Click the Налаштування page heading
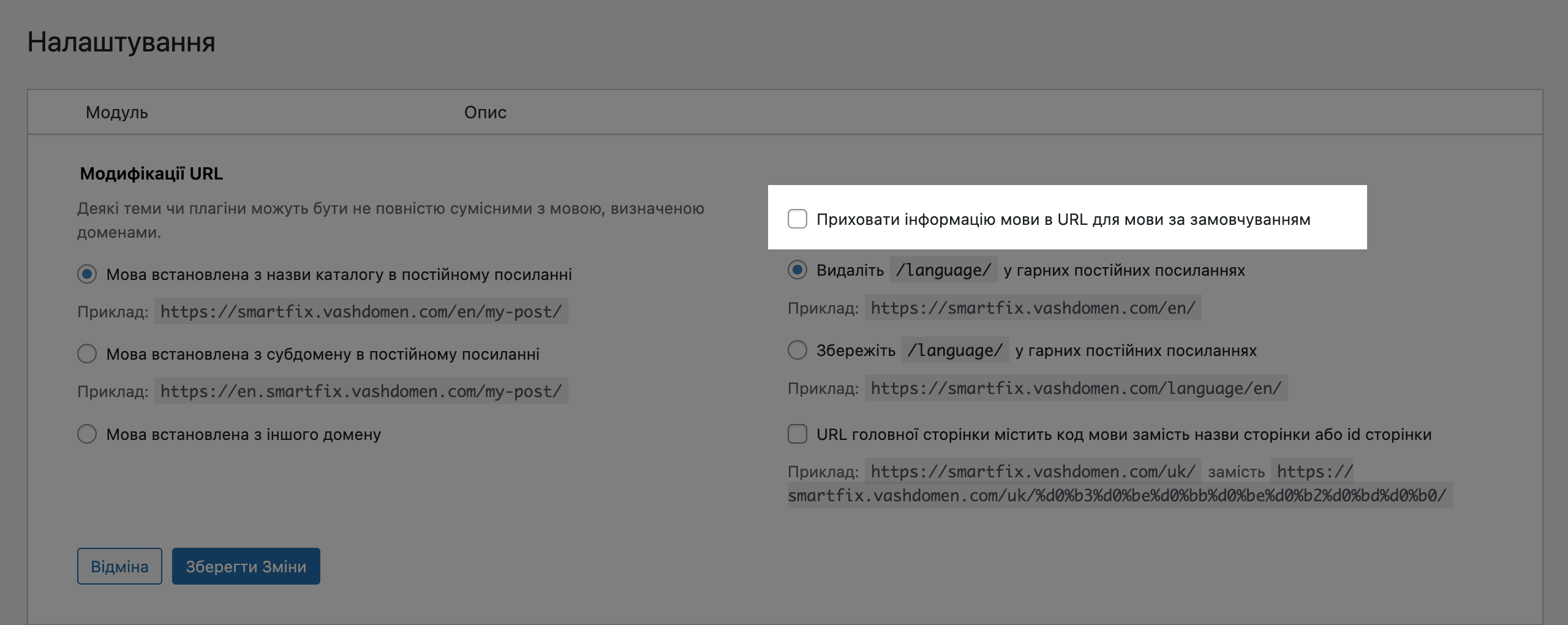The height and width of the screenshot is (625, 1568). (x=121, y=42)
